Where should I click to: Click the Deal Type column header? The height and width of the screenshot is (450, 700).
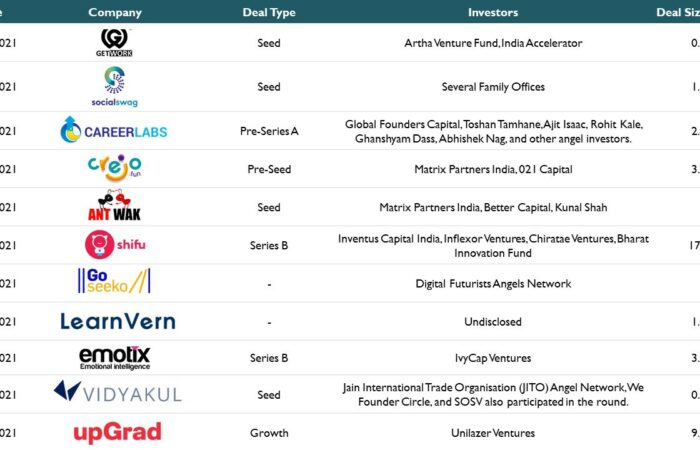pyautogui.click(x=269, y=12)
